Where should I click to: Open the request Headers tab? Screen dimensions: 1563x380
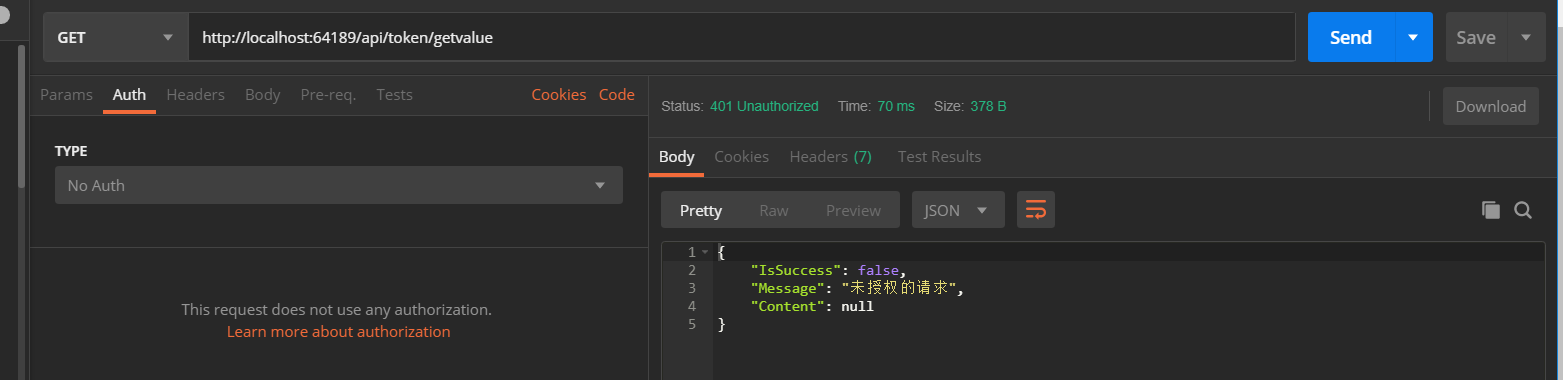point(195,94)
